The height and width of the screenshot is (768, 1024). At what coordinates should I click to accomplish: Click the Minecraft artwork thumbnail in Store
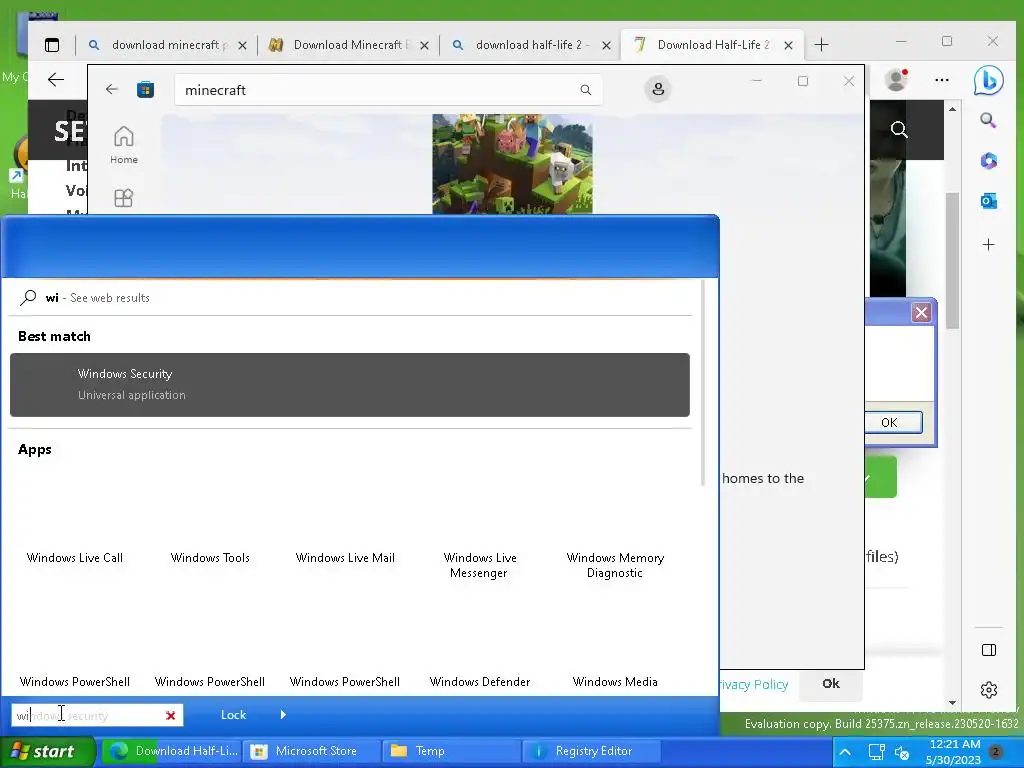click(512, 164)
